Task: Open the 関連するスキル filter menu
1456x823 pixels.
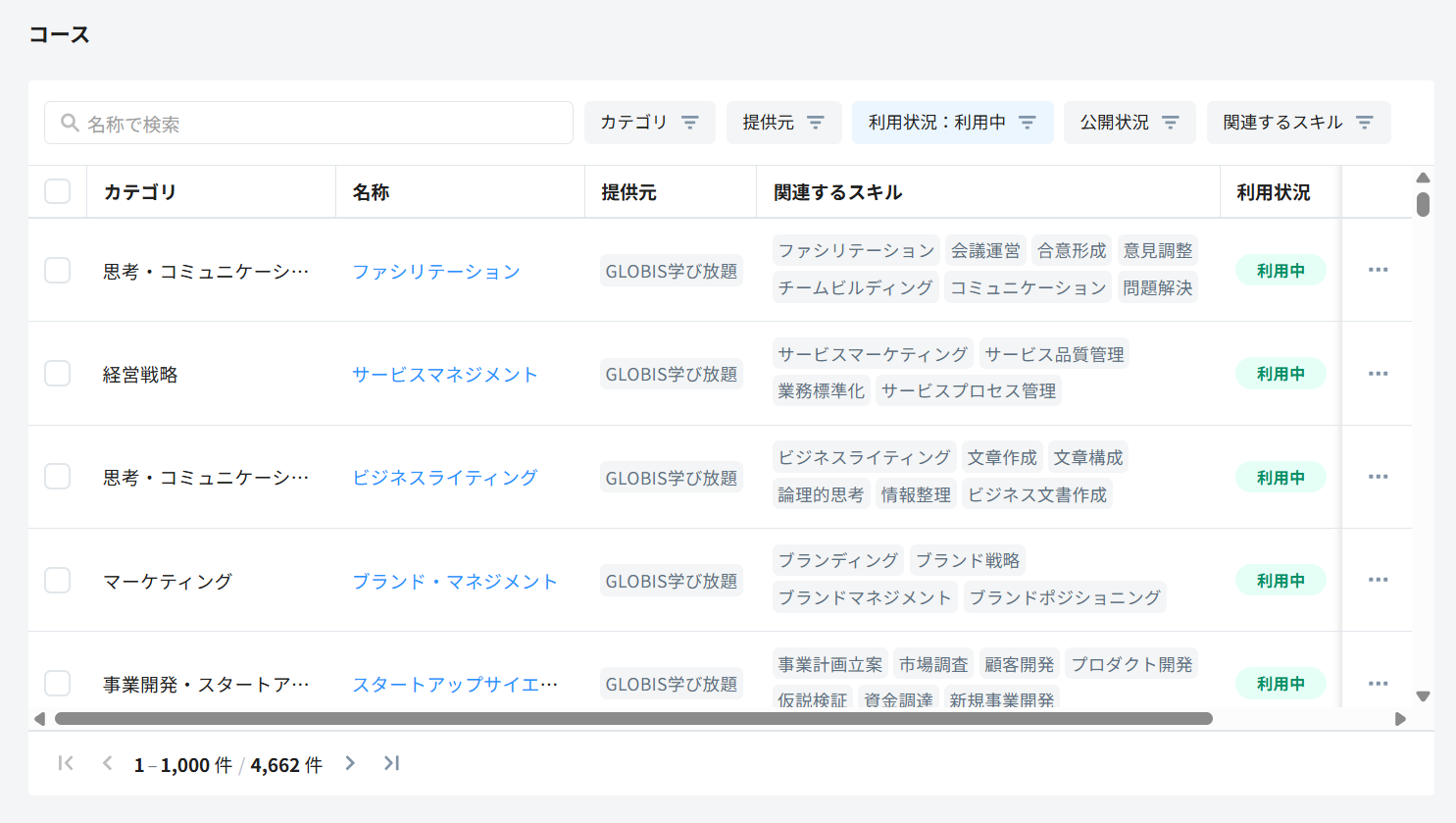Action: [1298, 123]
